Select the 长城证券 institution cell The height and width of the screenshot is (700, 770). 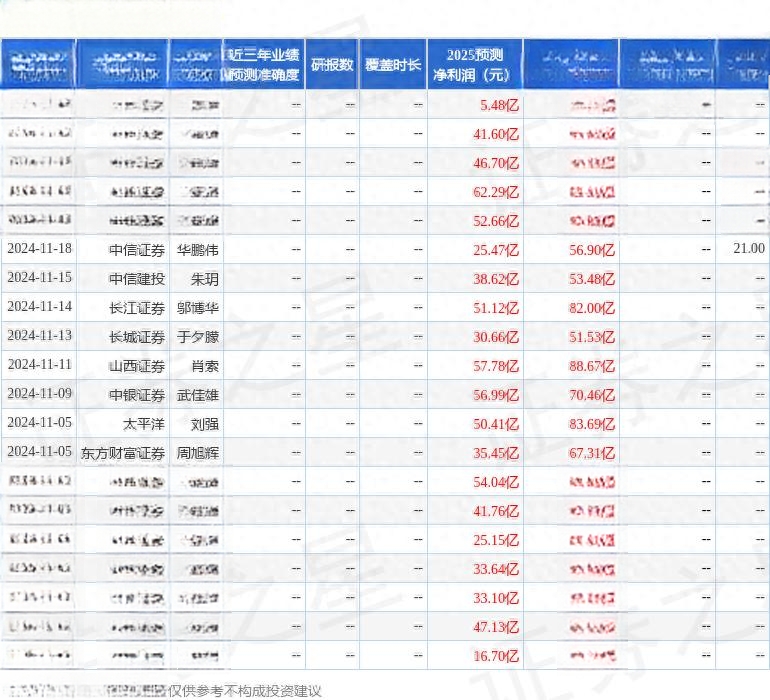(137, 337)
